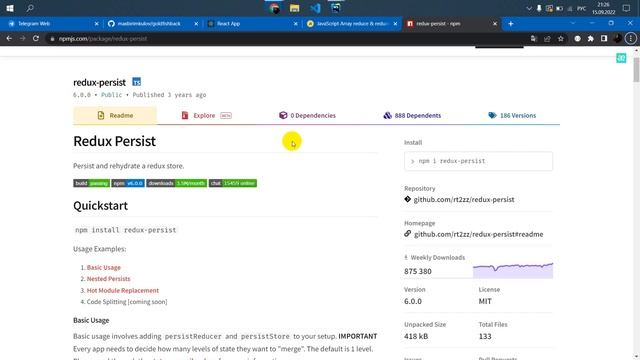Screen dimensions: 640x360
Task: Follow the Nested Persists link
Action: point(108,279)
